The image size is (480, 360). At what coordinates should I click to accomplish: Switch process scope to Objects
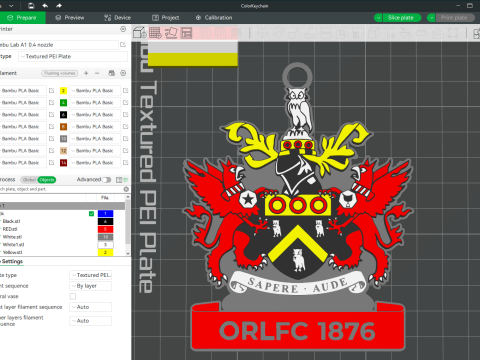47,180
